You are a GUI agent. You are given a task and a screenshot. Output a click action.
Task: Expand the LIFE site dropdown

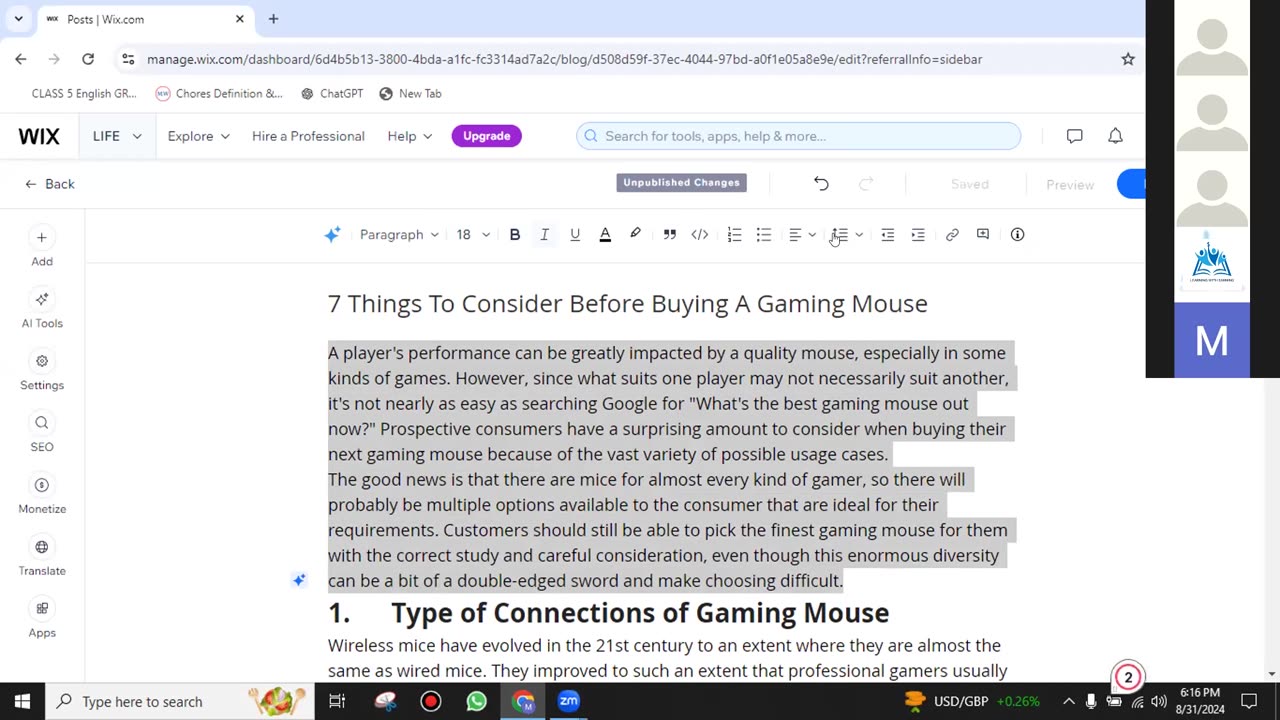click(x=117, y=136)
